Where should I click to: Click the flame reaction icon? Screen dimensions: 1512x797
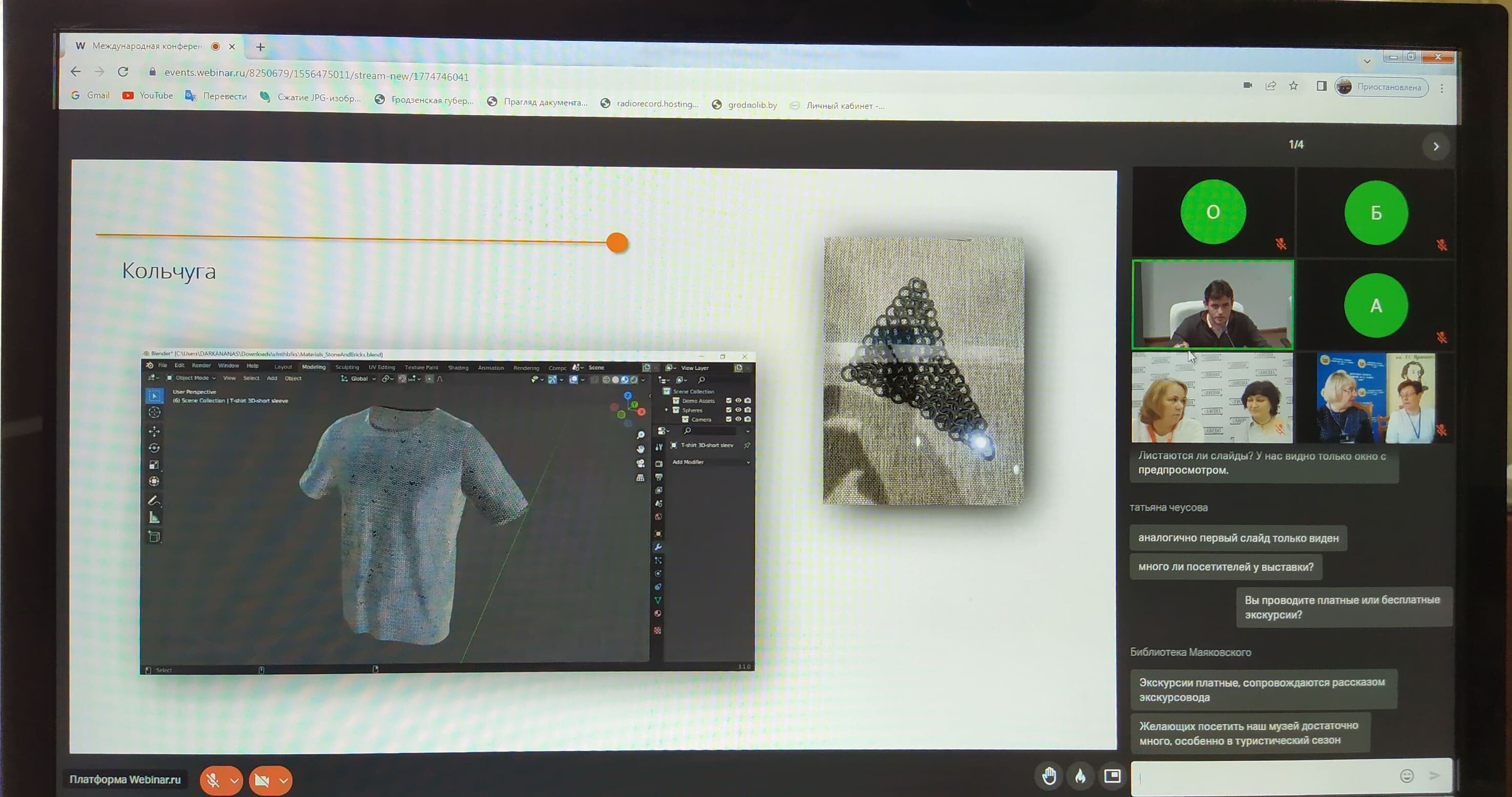click(1080, 776)
